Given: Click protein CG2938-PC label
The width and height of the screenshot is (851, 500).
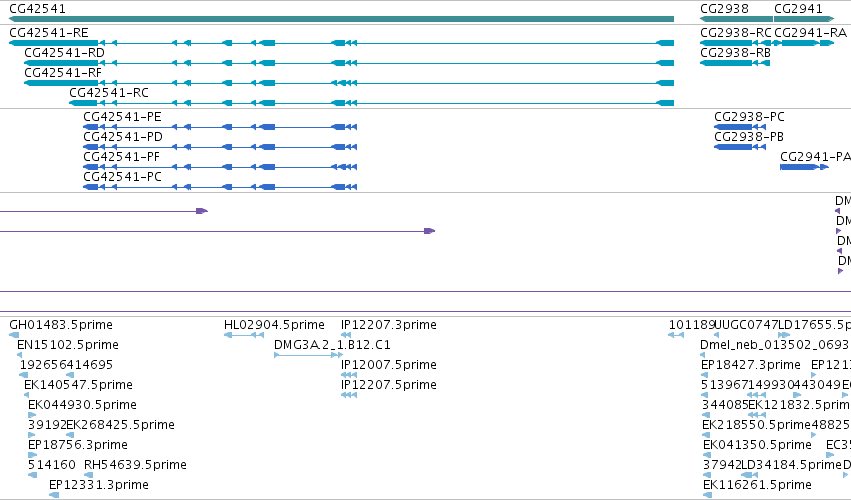Looking at the screenshot, I should pyautogui.click(x=749, y=117).
